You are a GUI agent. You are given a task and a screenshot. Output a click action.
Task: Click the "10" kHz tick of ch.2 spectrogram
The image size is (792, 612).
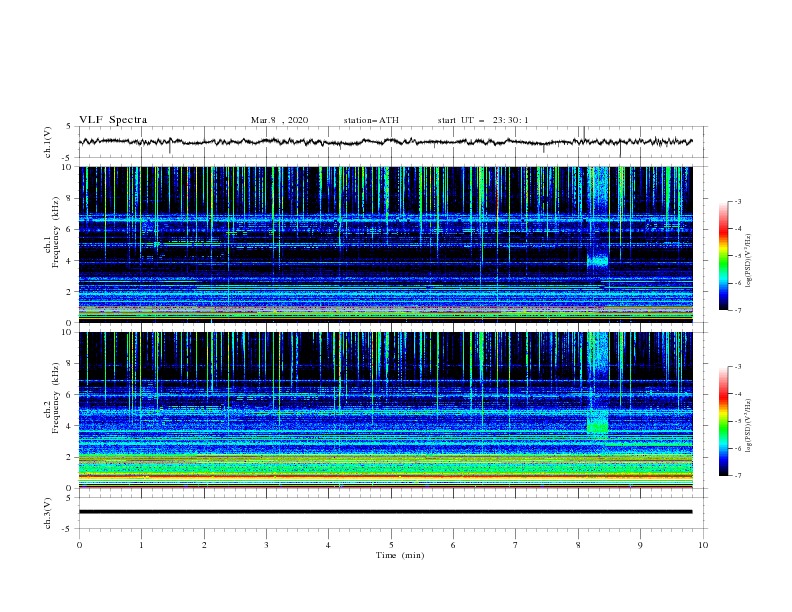tap(68, 332)
